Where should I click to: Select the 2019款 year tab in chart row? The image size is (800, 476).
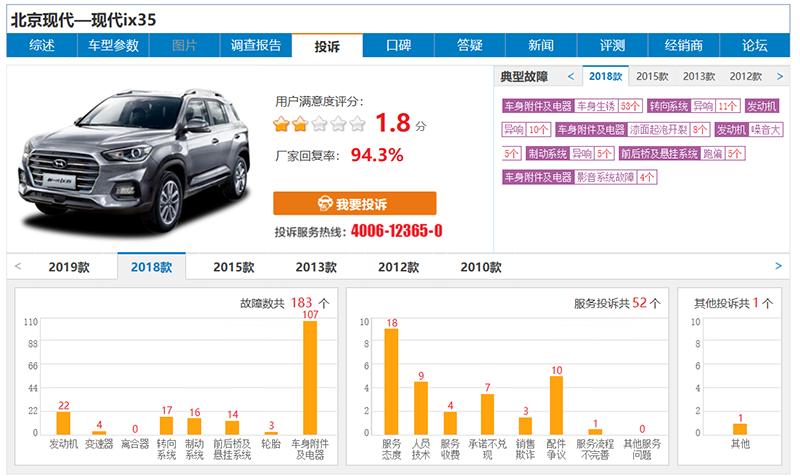(x=69, y=267)
